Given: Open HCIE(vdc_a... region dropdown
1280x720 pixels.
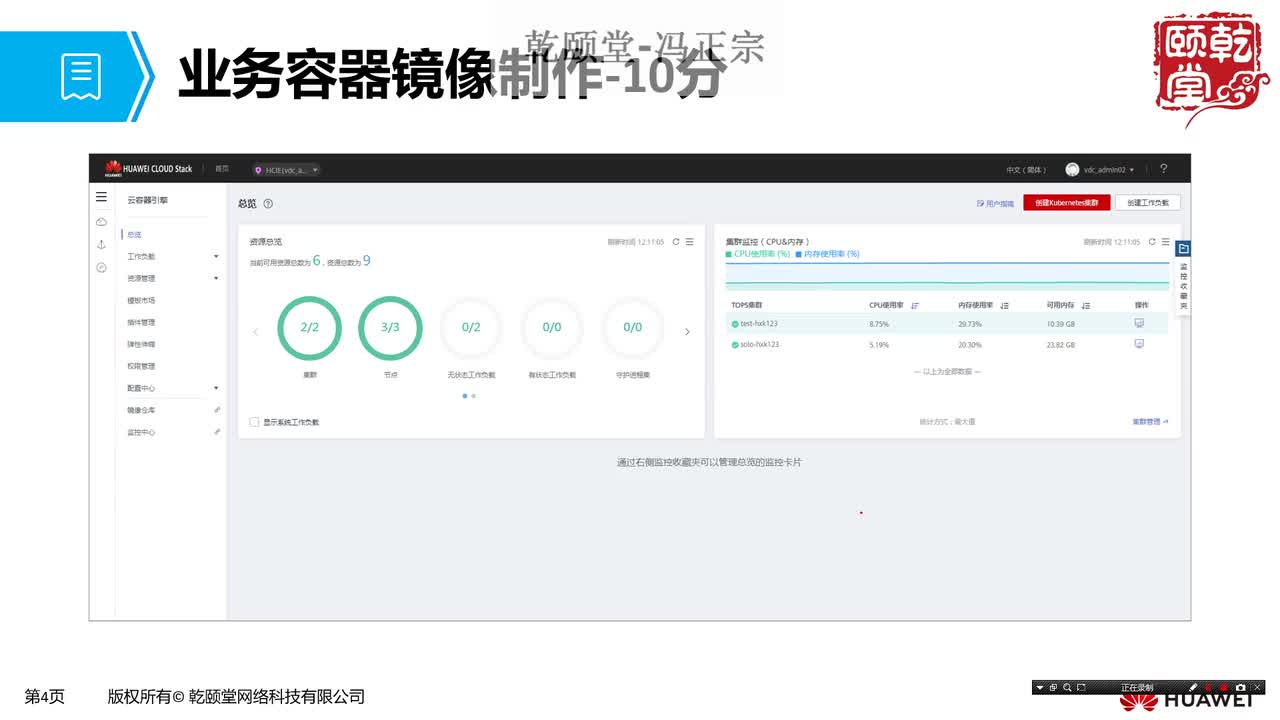Looking at the screenshot, I should [x=286, y=170].
